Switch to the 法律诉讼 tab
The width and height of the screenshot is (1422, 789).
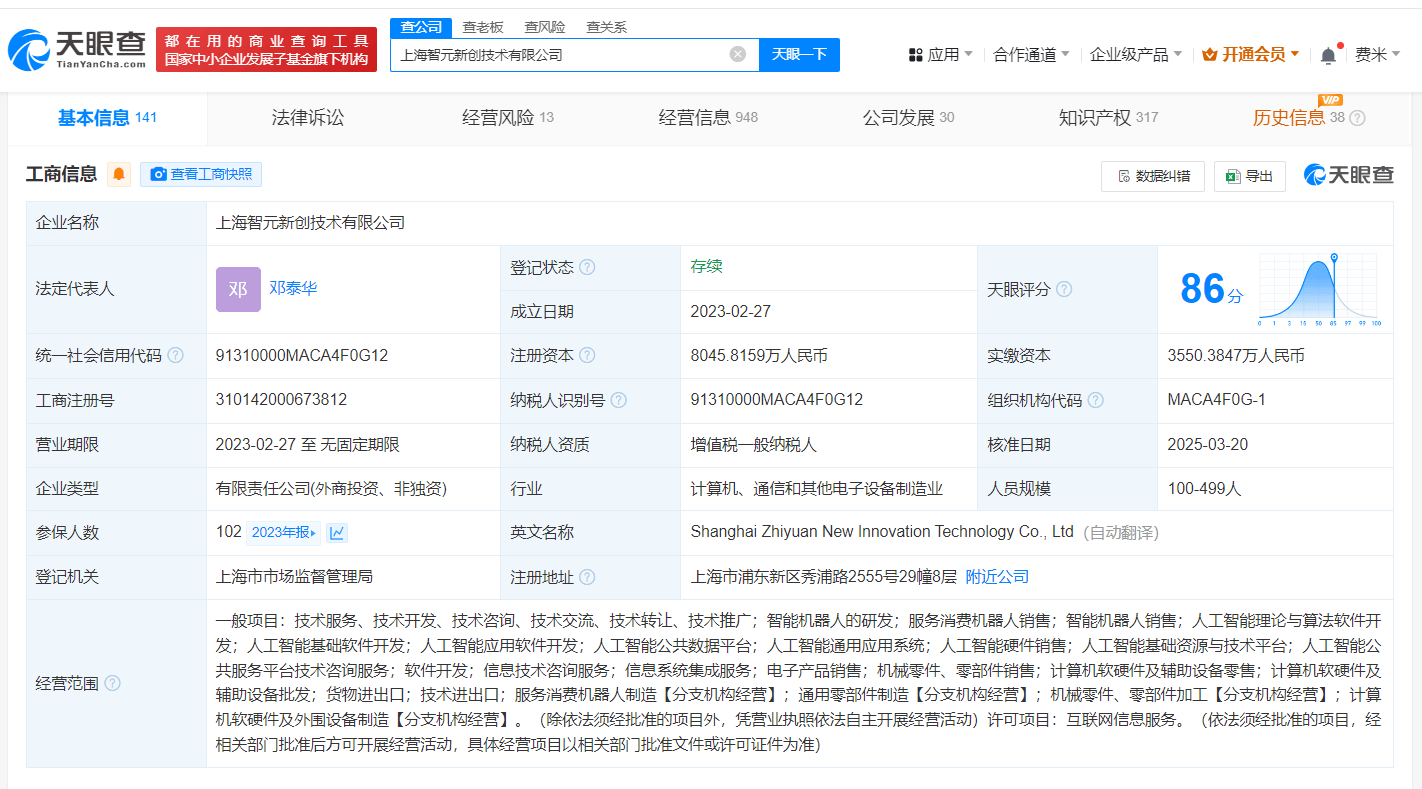(x=307, y=118)
